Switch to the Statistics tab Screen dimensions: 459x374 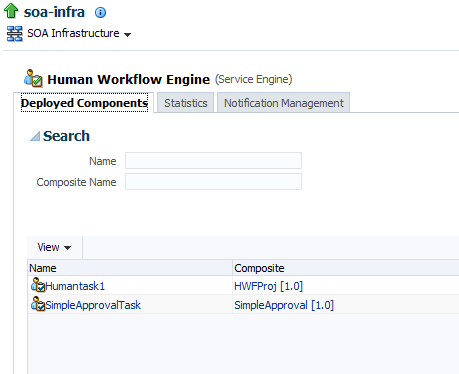point(186,103)
